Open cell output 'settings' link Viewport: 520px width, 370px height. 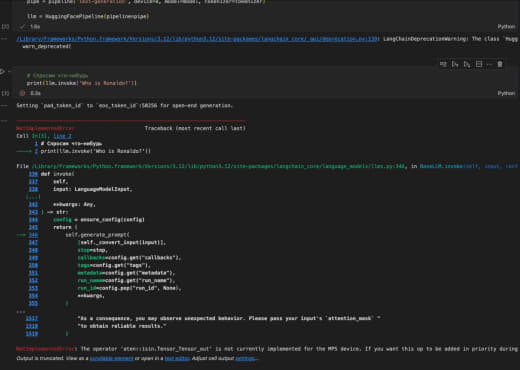point(246,358)
